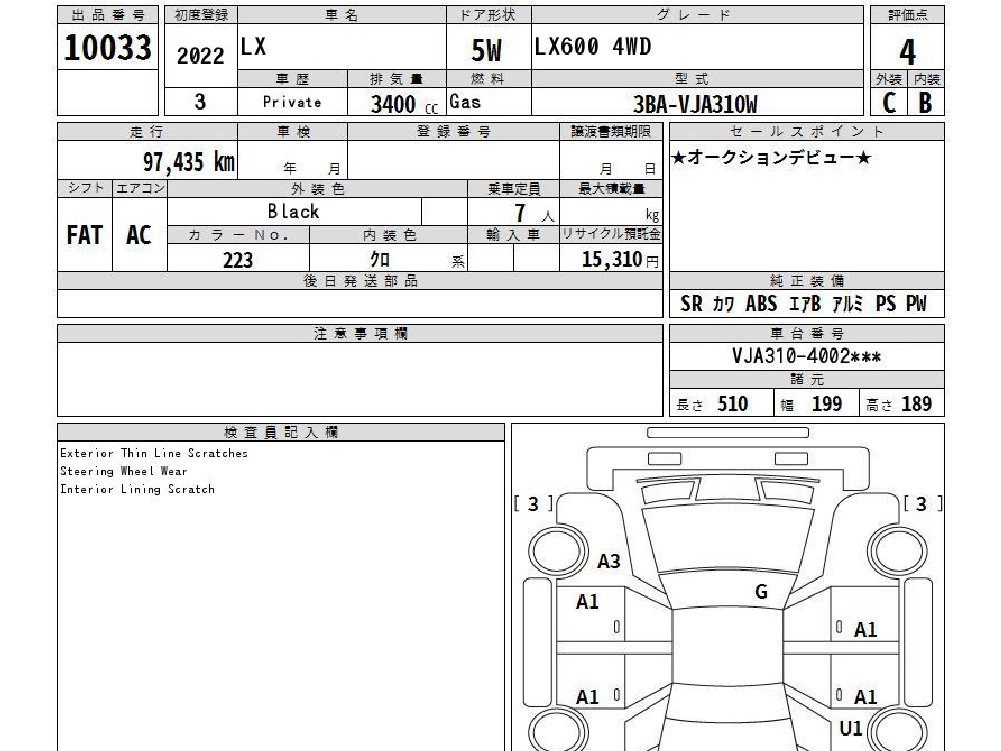
Task: Click mileage 97,435 km
Action: (x=189, y=162)
